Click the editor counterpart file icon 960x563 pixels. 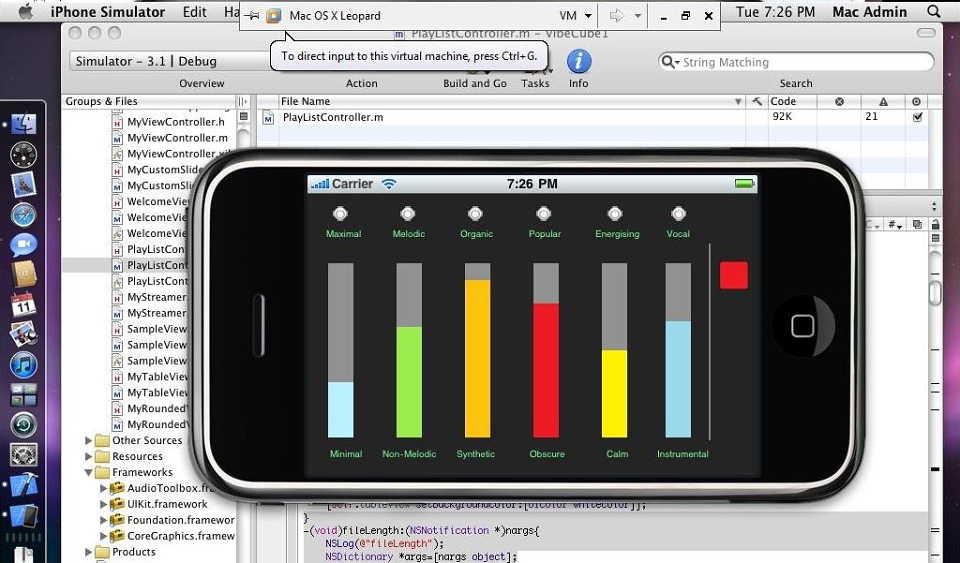[x=917, y=225]
